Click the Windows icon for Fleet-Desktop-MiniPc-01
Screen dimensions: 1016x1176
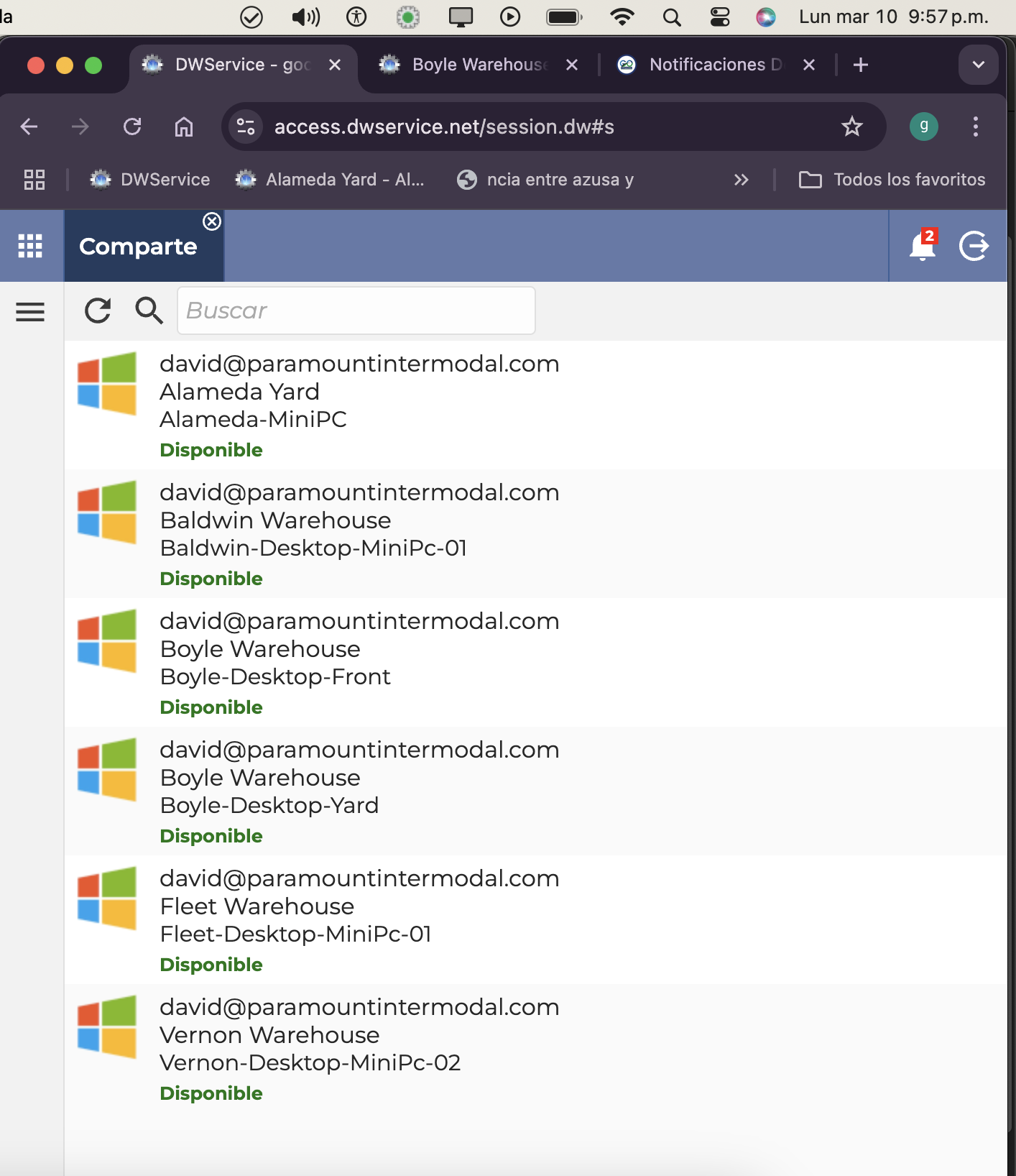[x=107, y=899]
